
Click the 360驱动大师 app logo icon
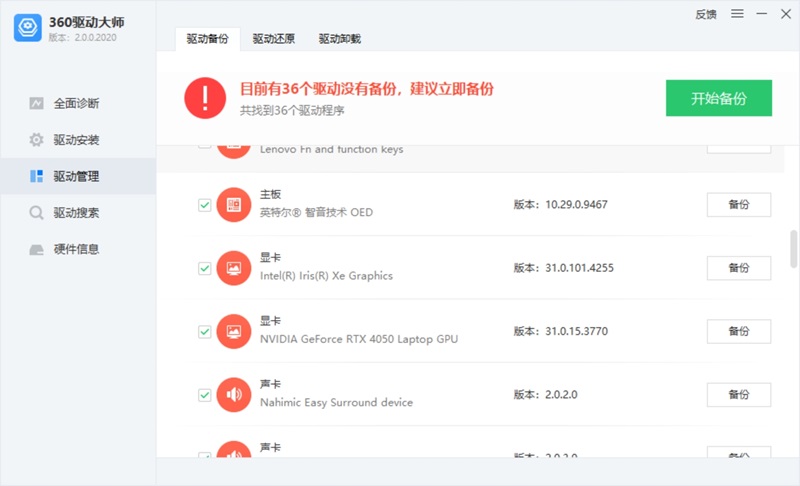pos(28,27)
